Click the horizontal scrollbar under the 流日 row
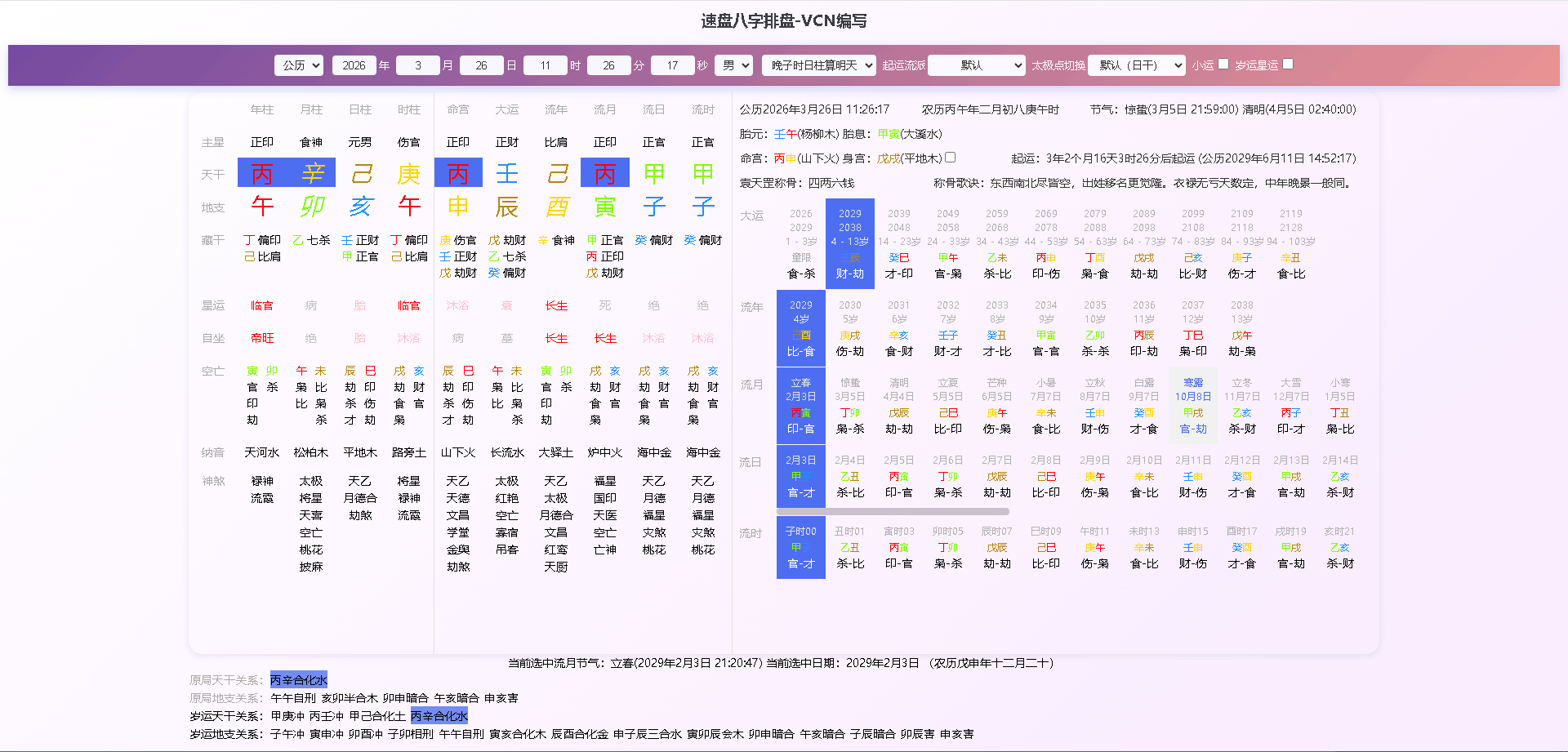The width and height of the screenshot is (1568, 752). 893,512
